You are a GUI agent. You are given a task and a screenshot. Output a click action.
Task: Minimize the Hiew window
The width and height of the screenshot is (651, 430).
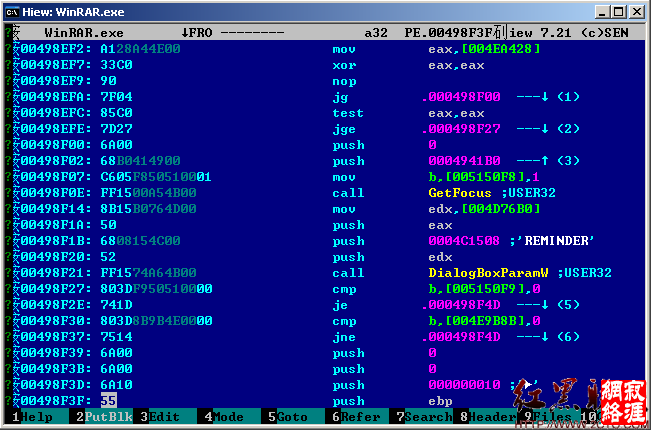point(602,12)
